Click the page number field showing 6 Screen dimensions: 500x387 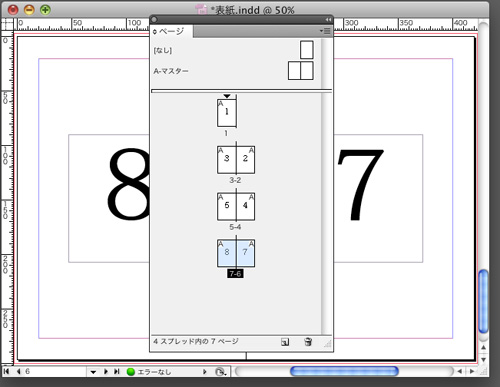pos(55,371)
